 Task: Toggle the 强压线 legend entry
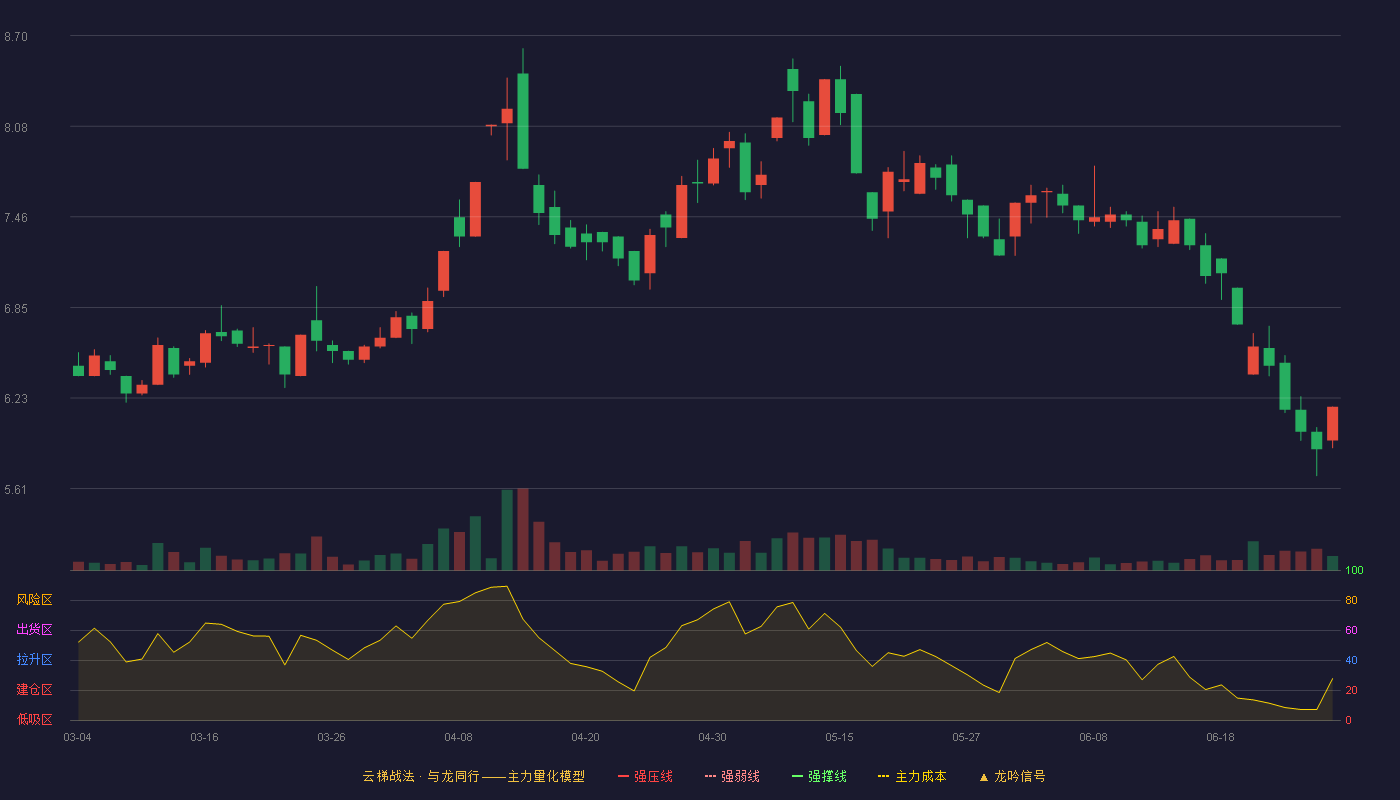click(x=645, y=776)
